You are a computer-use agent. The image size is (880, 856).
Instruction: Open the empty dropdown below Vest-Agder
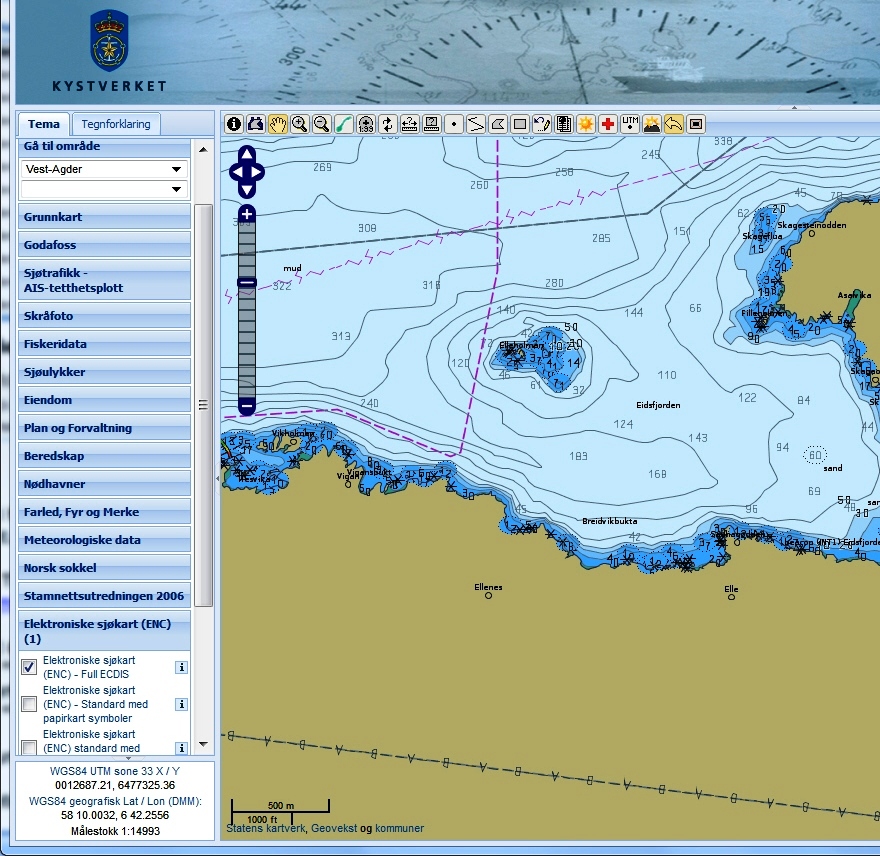tap(177, 189)
